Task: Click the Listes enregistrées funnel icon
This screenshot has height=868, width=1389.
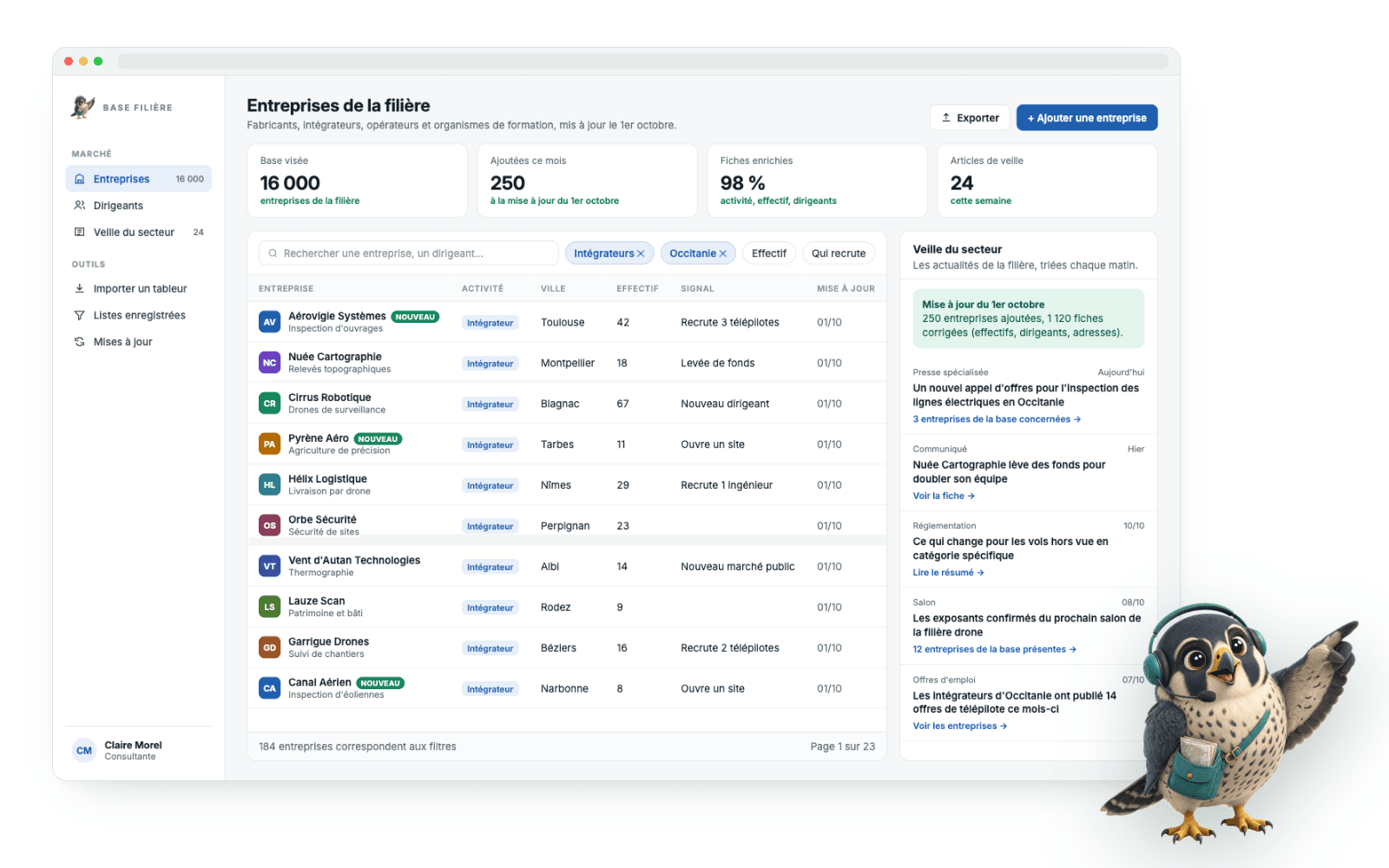Action: (80, 315)
